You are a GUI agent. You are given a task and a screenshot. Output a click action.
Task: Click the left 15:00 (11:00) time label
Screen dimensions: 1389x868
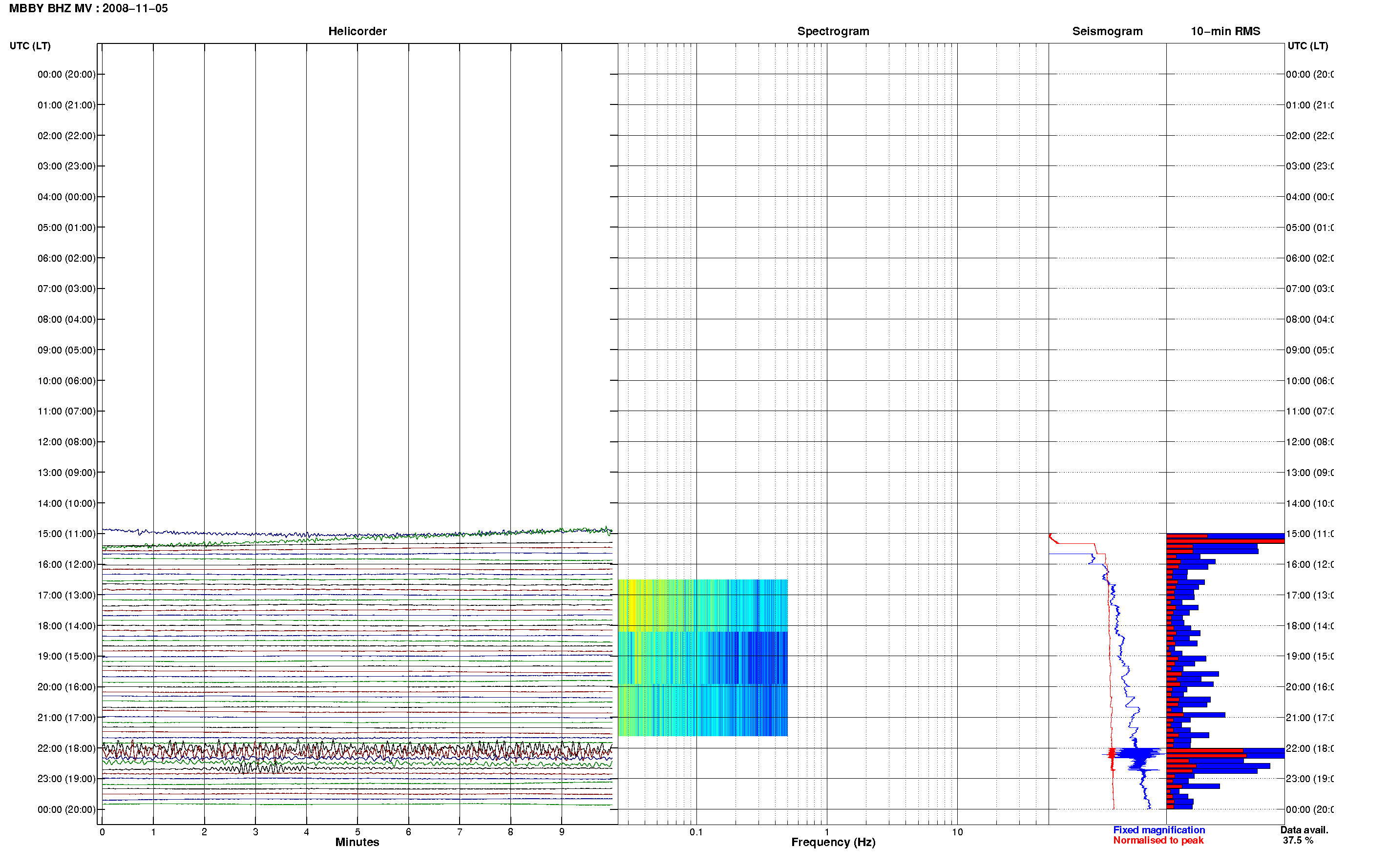coord(66,534)
